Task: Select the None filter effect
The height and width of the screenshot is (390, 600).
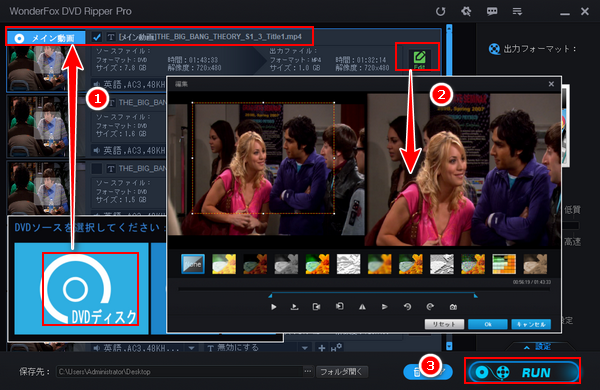Action: pyautogui.click(x=192, y=264)
